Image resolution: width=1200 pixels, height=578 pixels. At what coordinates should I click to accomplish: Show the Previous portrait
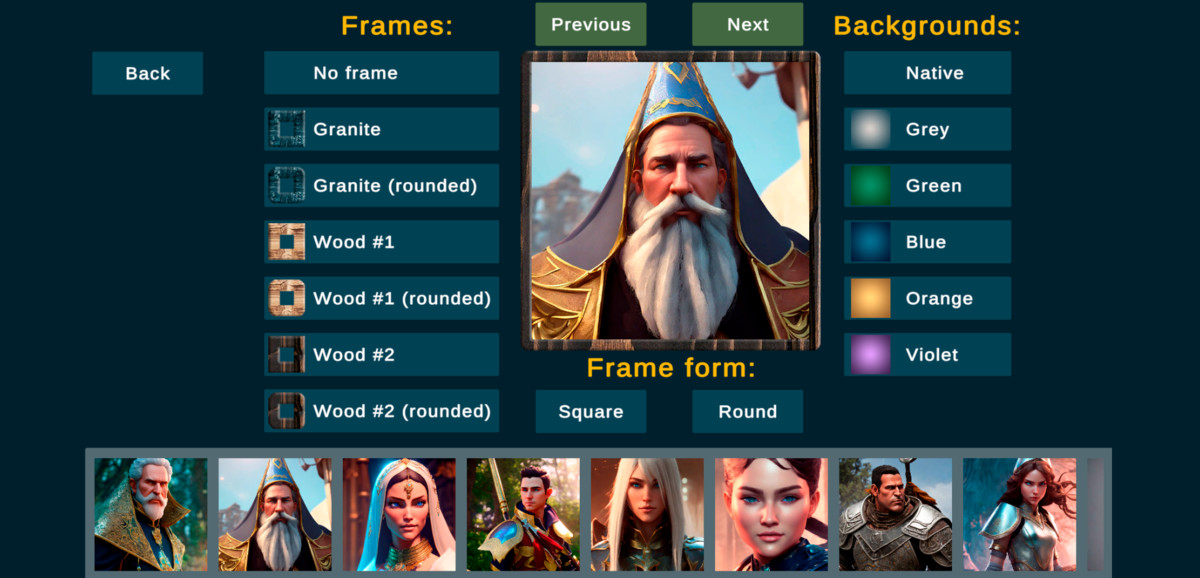[591, 24]
